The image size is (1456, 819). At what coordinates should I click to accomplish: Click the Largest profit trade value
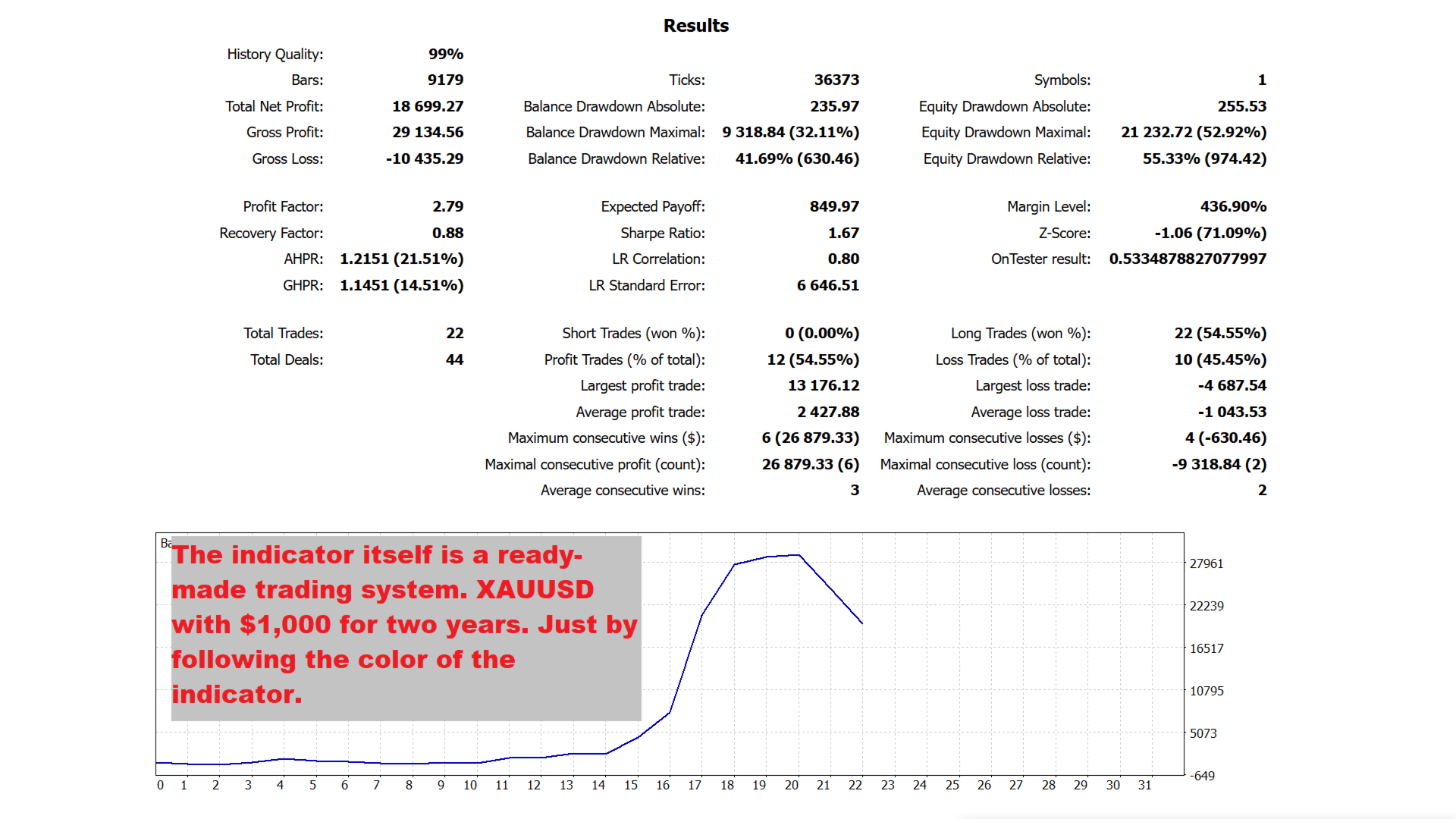(x=824, y=385)
